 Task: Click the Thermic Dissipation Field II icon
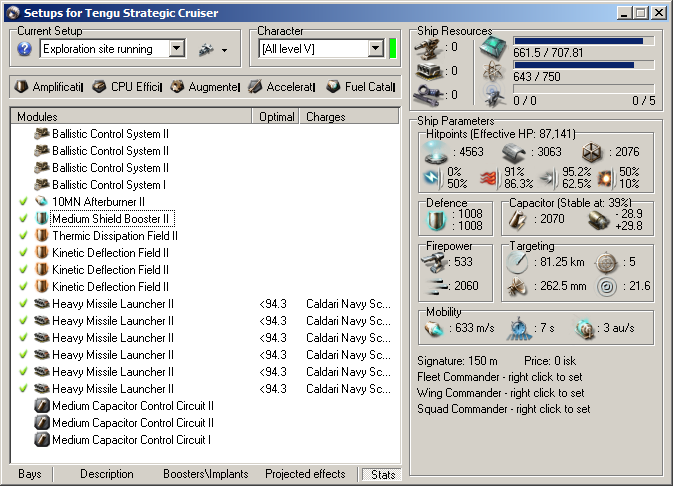[42, 235]
